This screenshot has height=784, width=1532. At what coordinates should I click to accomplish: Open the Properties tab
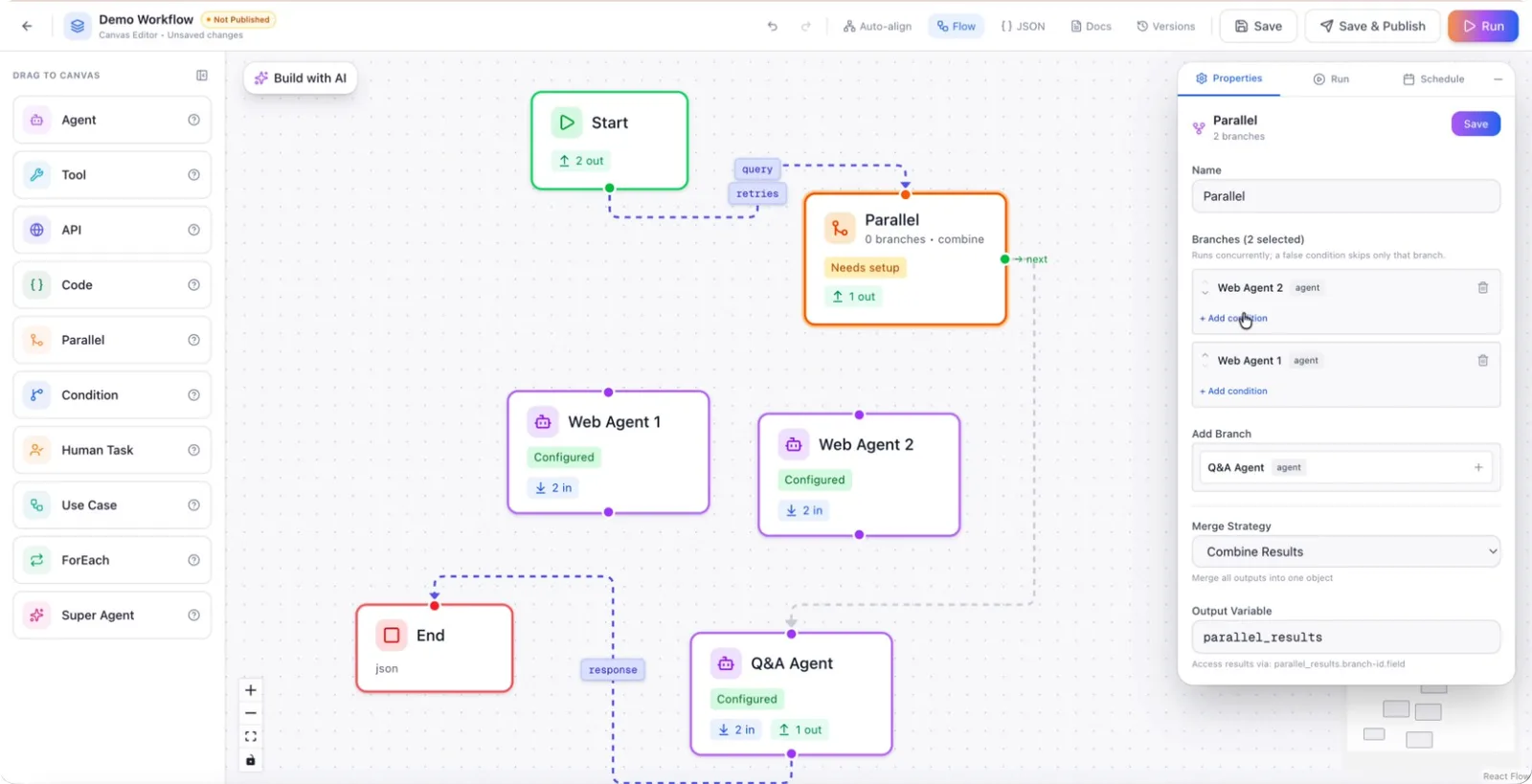point(1229,78)
